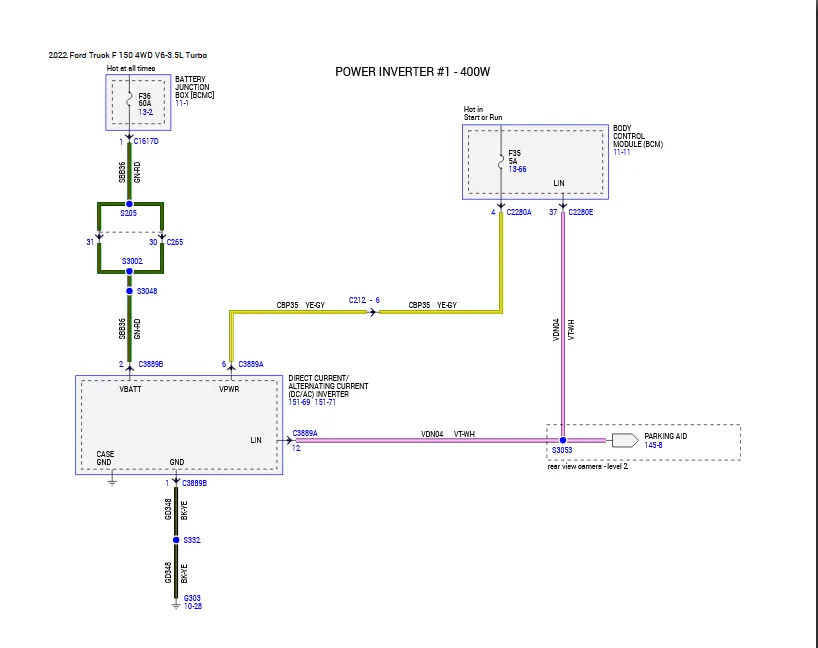Screen dimensions: 818x648
Task: Follow the G303 ground link
Action: pos(192,598)
